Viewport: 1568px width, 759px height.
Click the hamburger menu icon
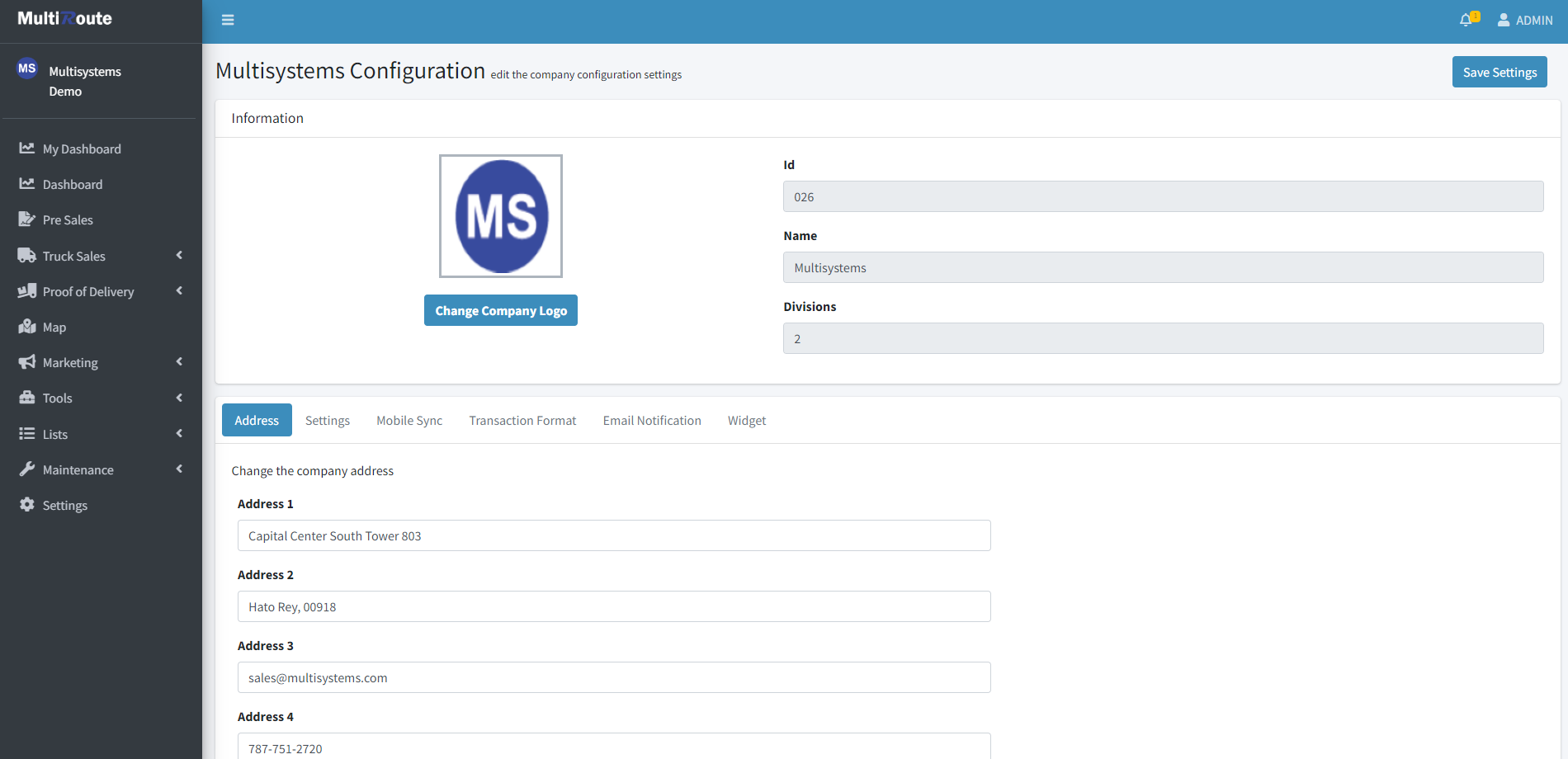(228, 19)
